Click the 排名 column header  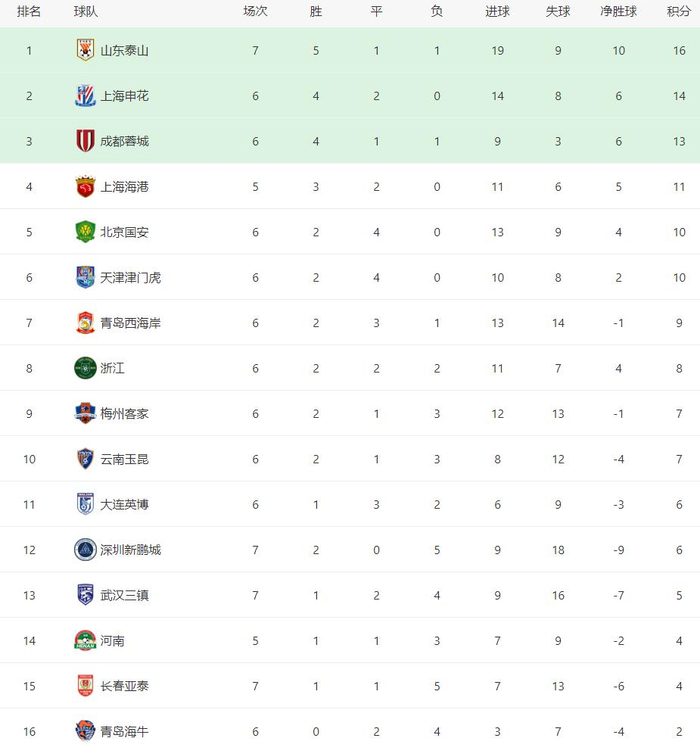[29, 12]
